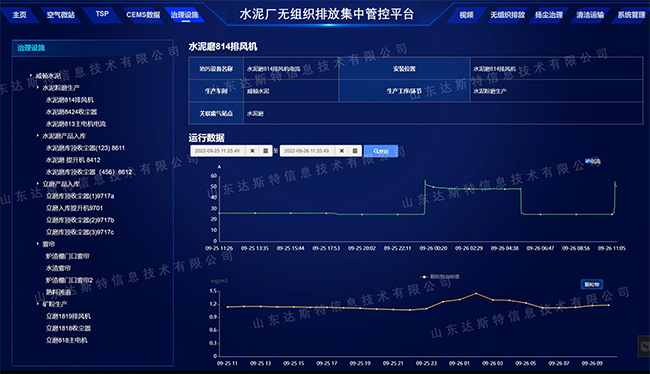
Task: Collapse the 立磨产品入库 tree arrow
Action: click(x=38, y=184)
